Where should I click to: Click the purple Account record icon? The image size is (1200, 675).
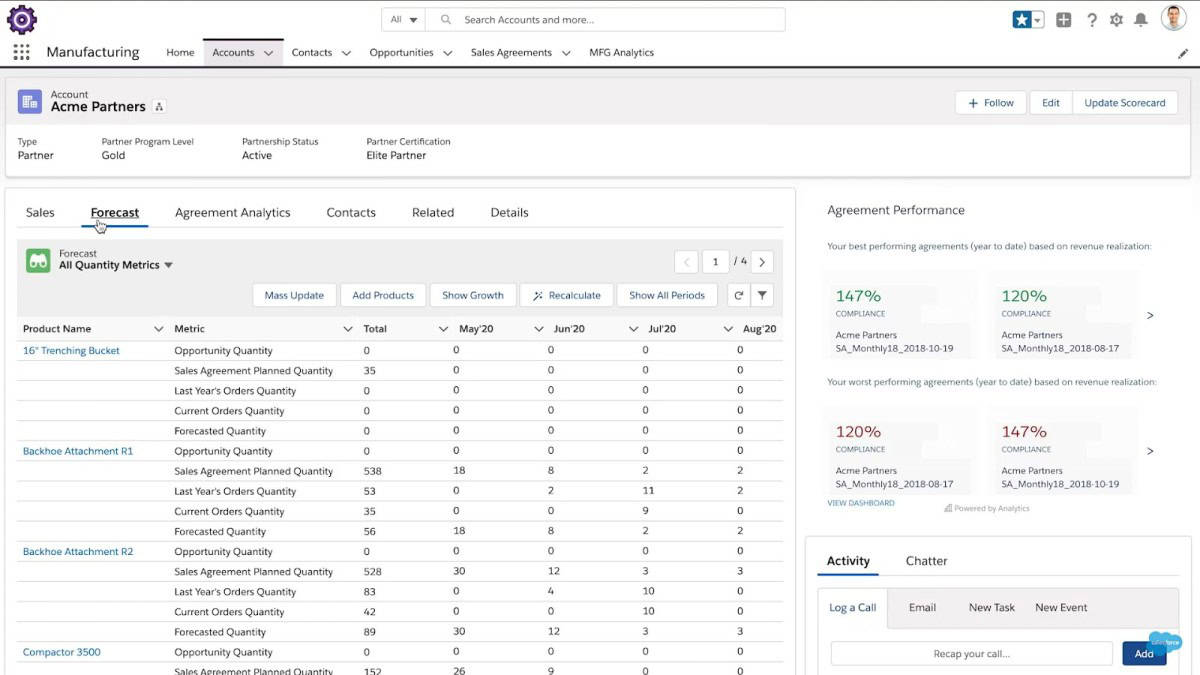click(x=30, y=101)
